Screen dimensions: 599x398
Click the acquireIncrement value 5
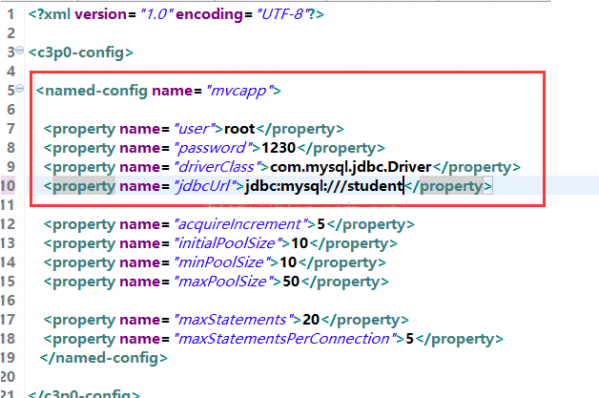click(x=321, y=224)
